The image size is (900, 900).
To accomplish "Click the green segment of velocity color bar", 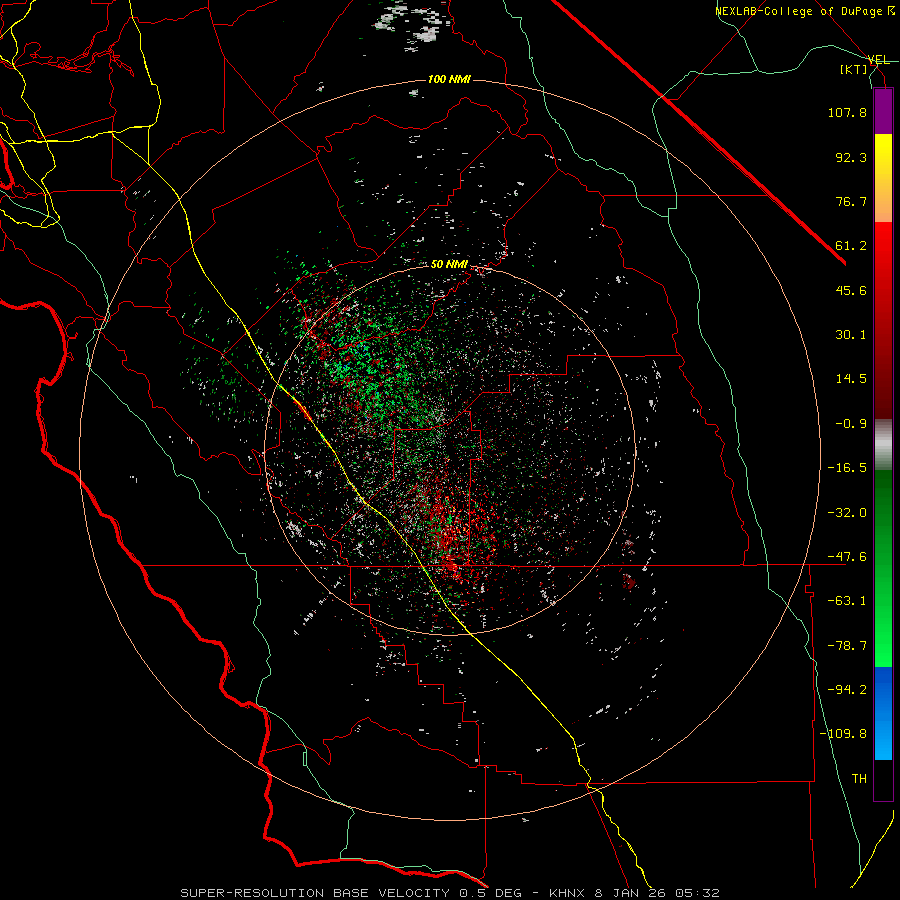I will [x=883, y=568].
